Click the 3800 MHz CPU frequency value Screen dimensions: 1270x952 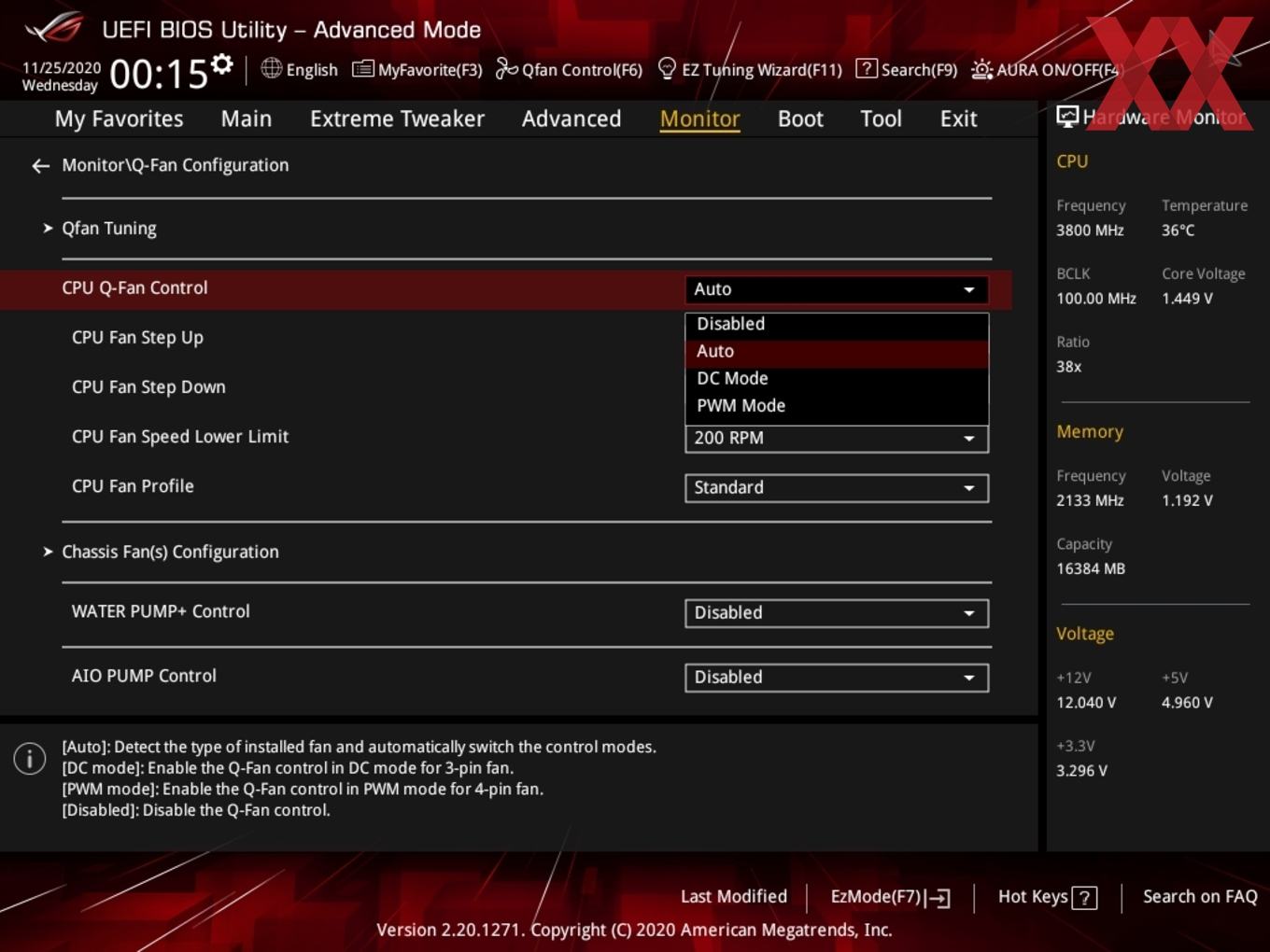click(1090, 231)
